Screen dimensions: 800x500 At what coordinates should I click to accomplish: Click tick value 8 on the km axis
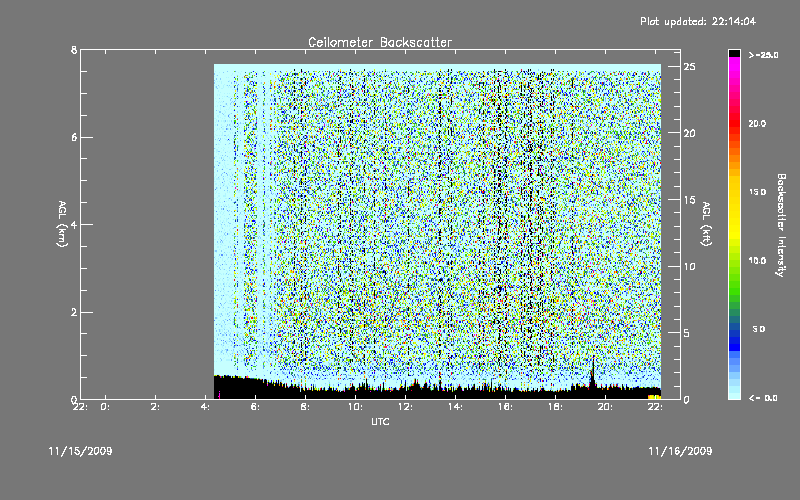click(x=74, y=50)
